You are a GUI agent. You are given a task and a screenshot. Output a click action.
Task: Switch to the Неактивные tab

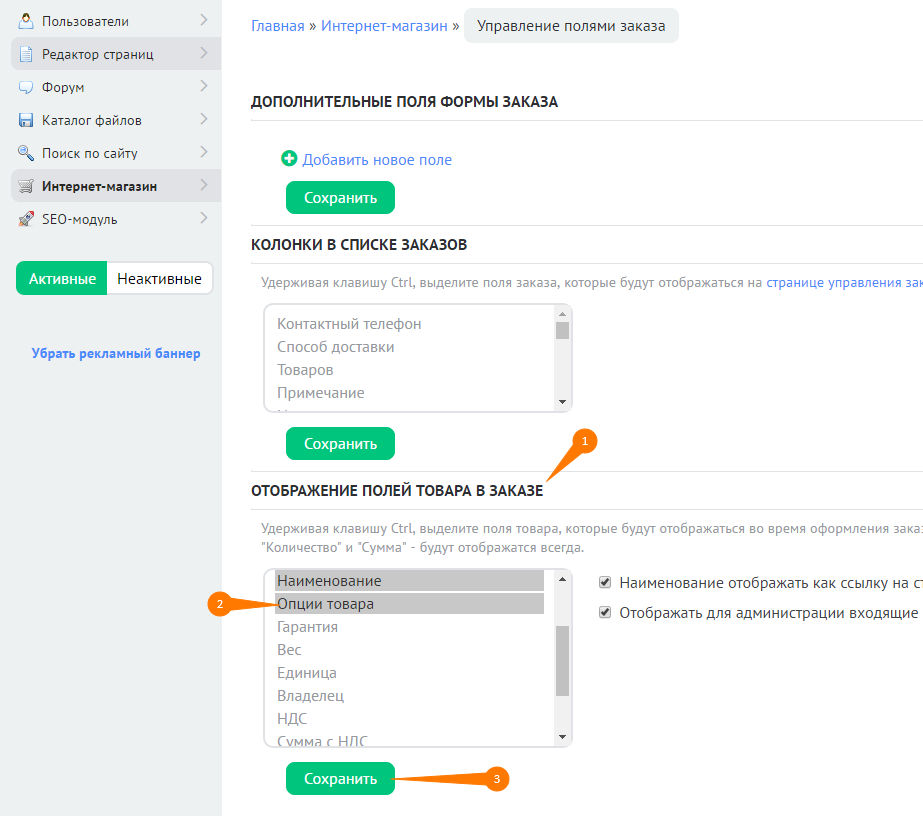click(x=159, y=279)
